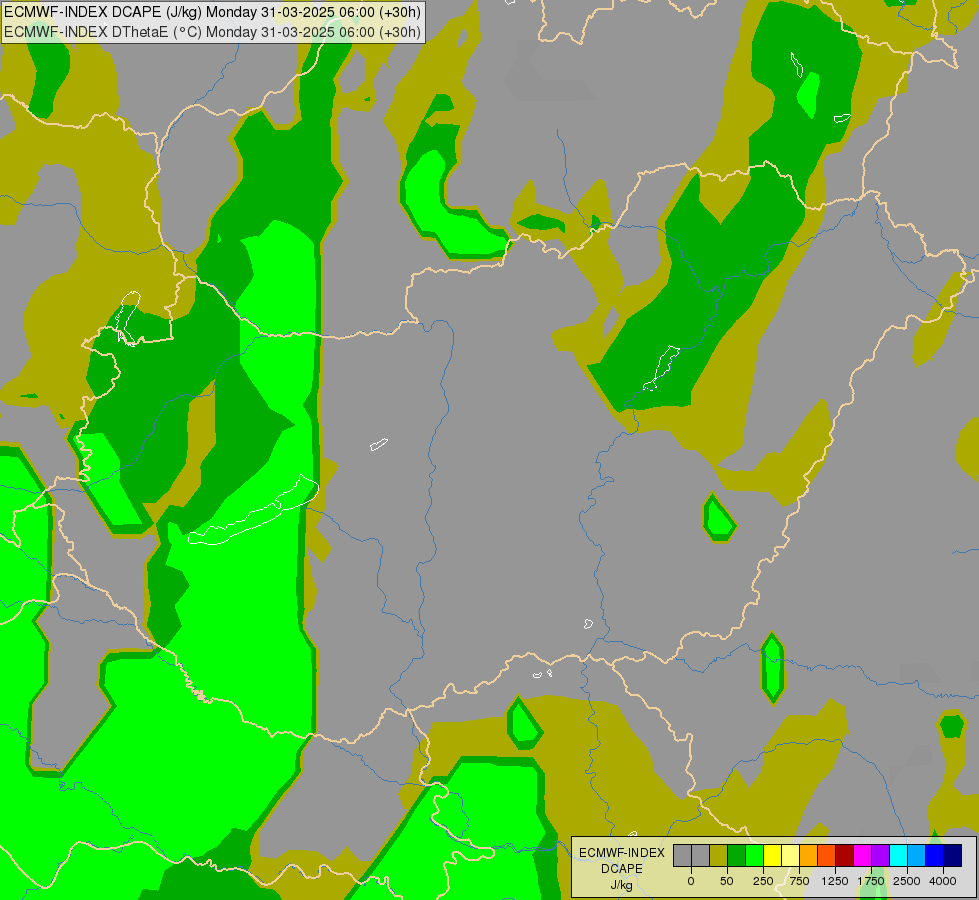Click the legend value label 4000
979x900 pixels.
click(943, 881)
